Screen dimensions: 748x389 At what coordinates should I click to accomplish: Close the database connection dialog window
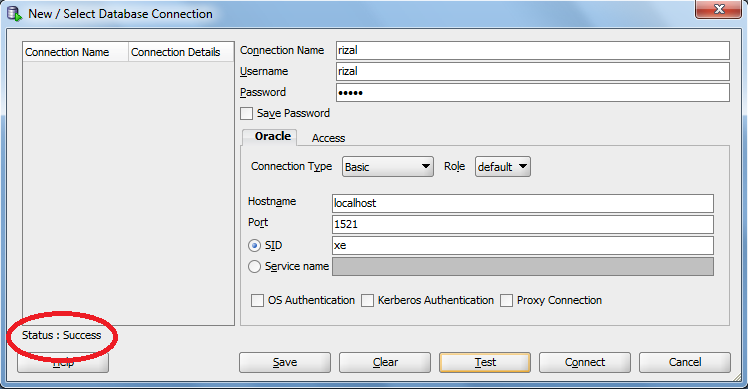pyautogui.click(x=718, y=9)
